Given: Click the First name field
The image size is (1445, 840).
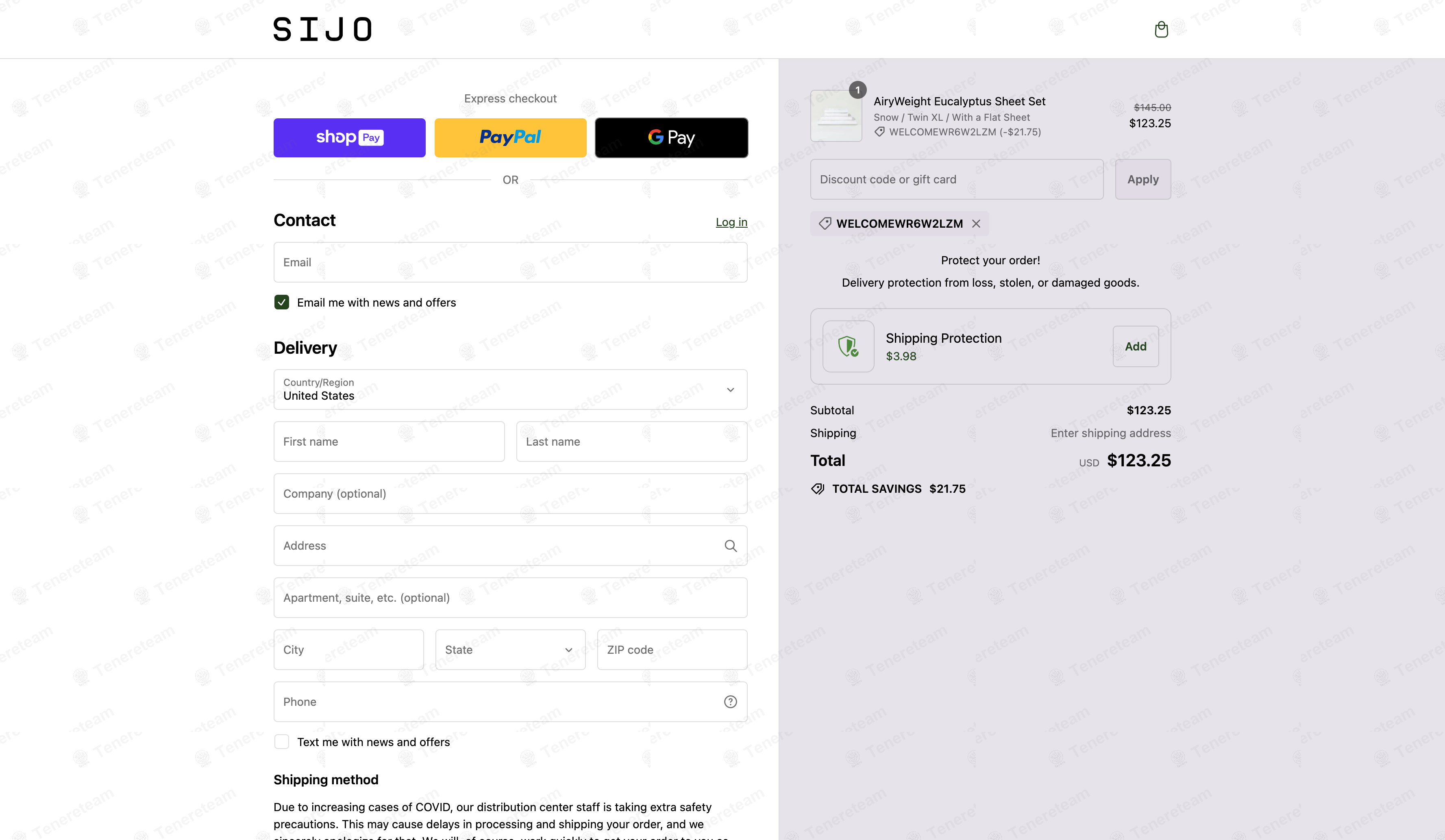Looking at the screenshot, I should (x=389, y=442).
